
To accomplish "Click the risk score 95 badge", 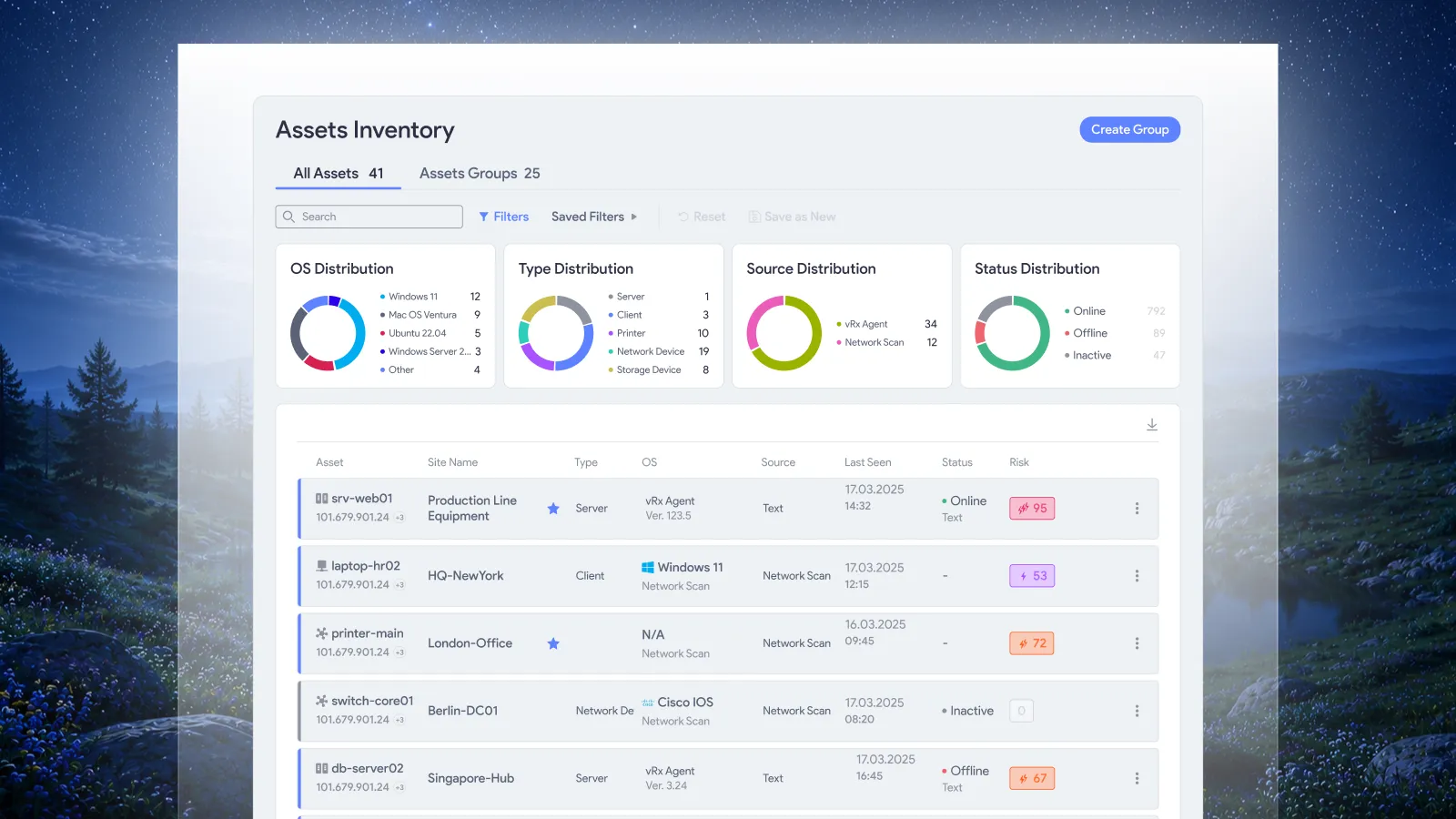I will pyautogui.click(x=1032, y=509).
